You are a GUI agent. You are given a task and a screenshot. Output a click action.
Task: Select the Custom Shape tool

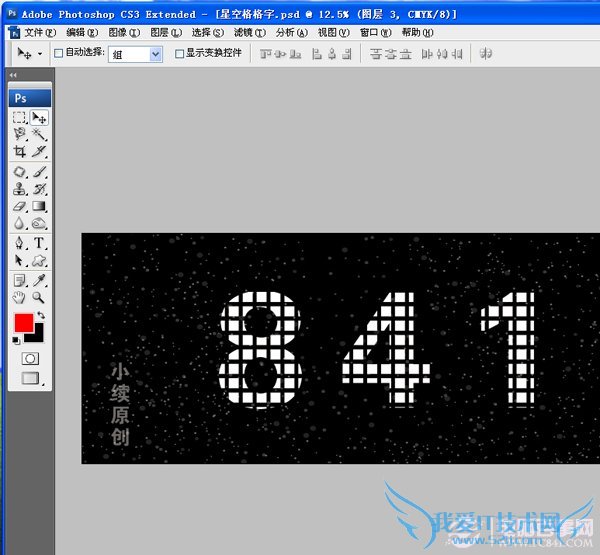pos(39,260)
